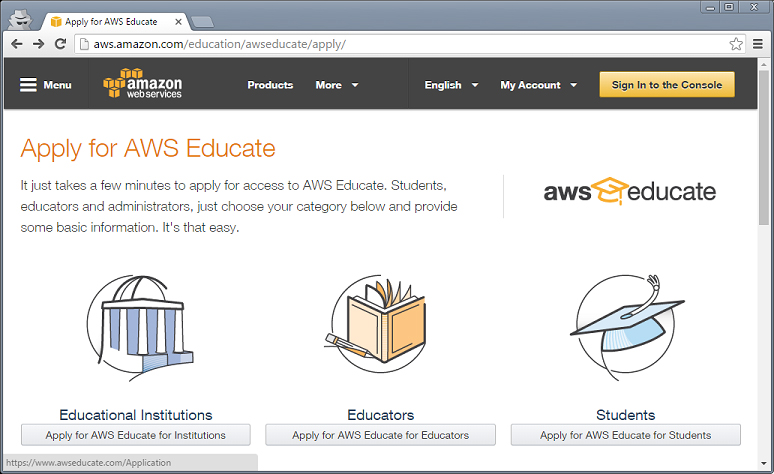Click the Apply for AWS Educate page title
774x474 pixels.
click(x=148, y=149)
